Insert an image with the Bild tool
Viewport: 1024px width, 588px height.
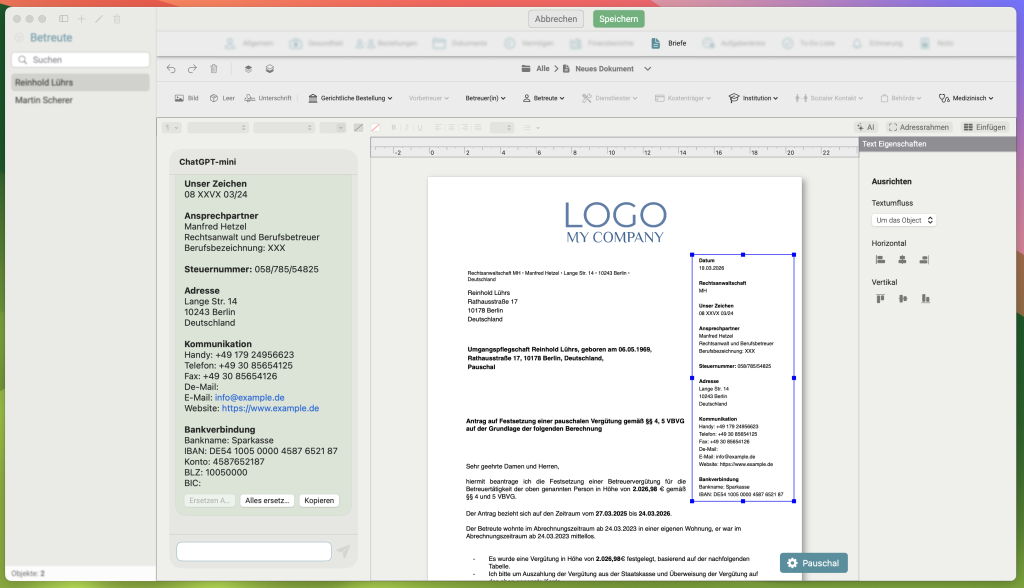186,98
